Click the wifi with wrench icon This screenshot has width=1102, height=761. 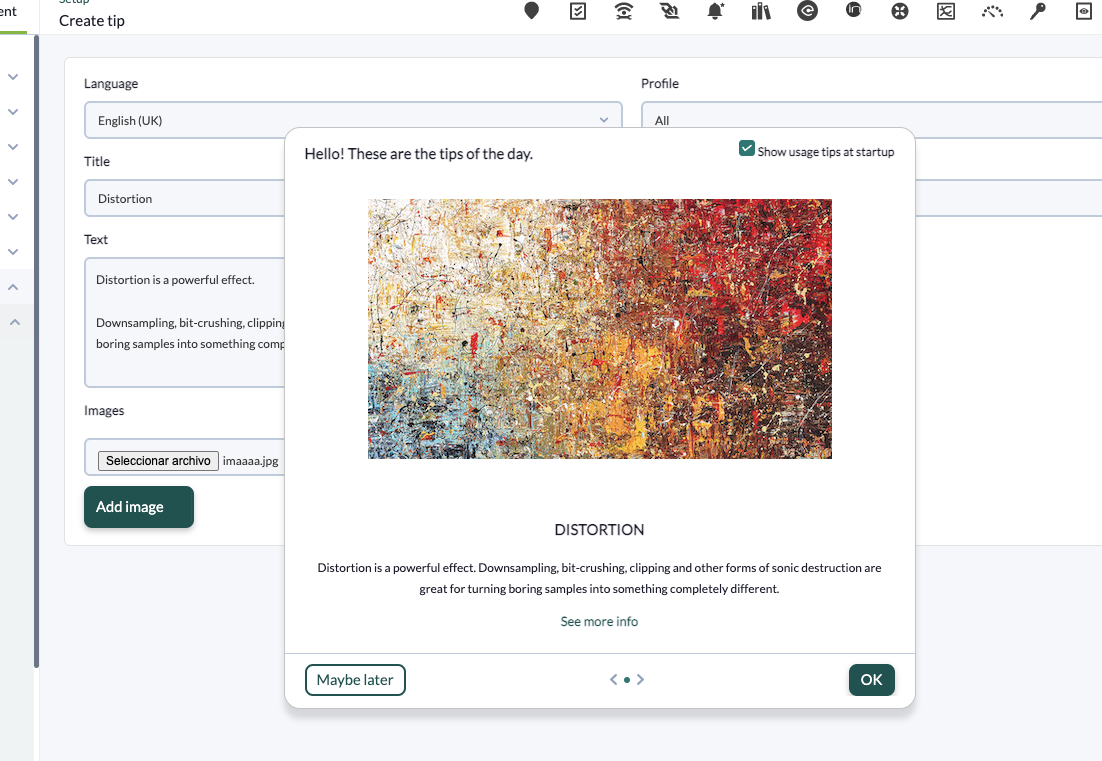click(623, 11)
